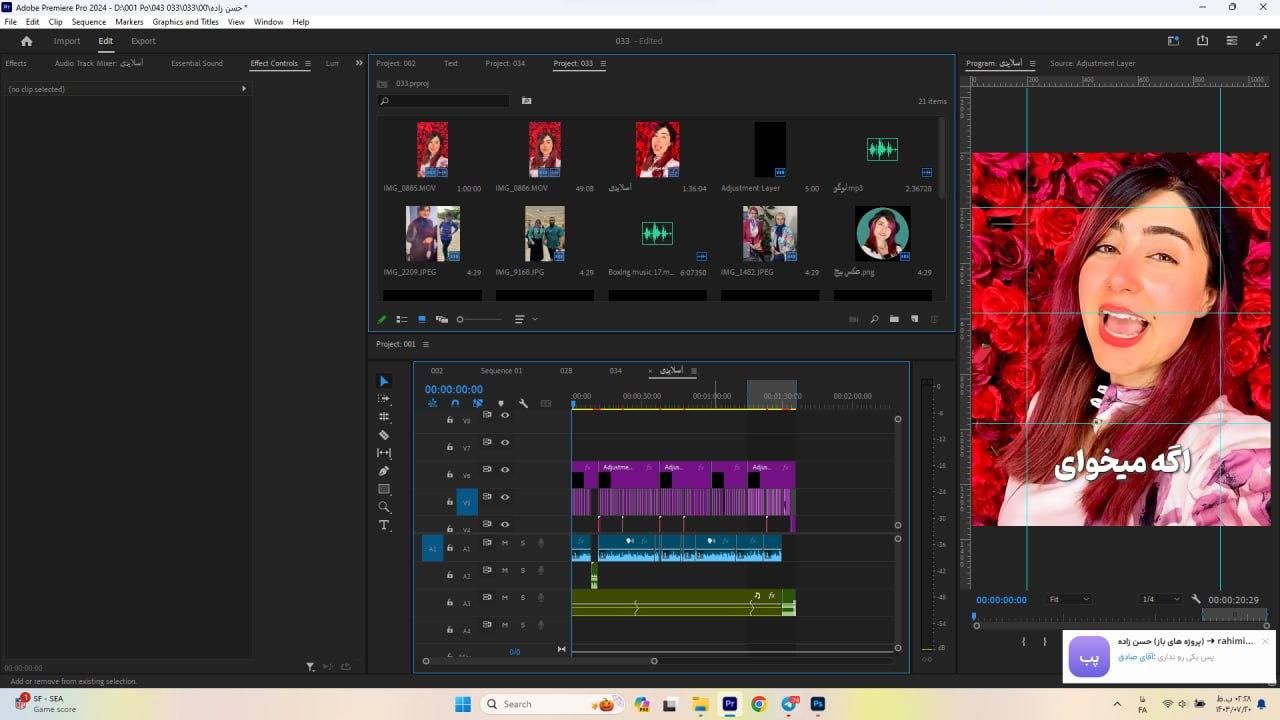Image resolution: width=1280 pixels, height=720 pixels.
Task: Solo audio track A3
Action: 522,598
